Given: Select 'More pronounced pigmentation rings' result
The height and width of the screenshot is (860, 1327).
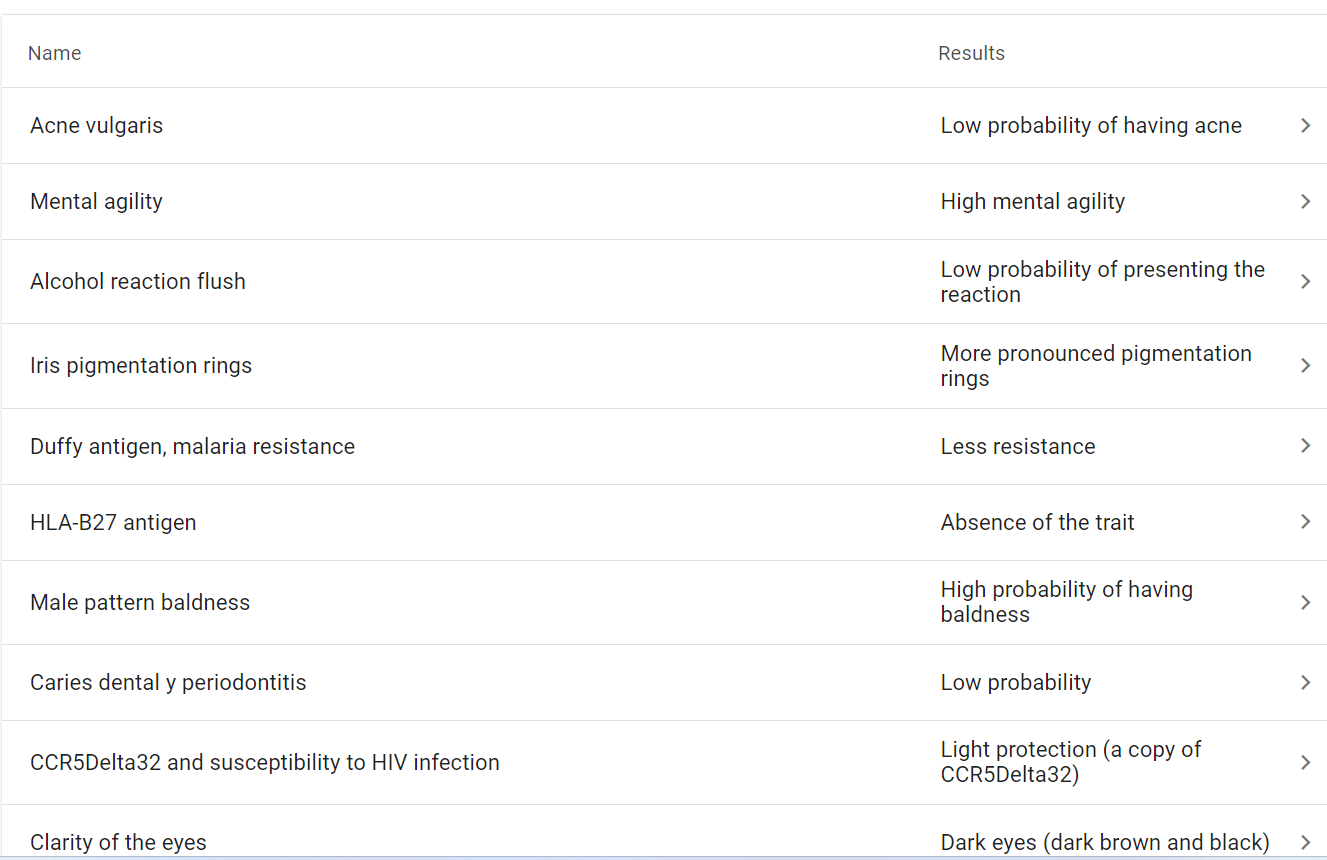Looking at the screenshot, I should tap(1095, 365).
